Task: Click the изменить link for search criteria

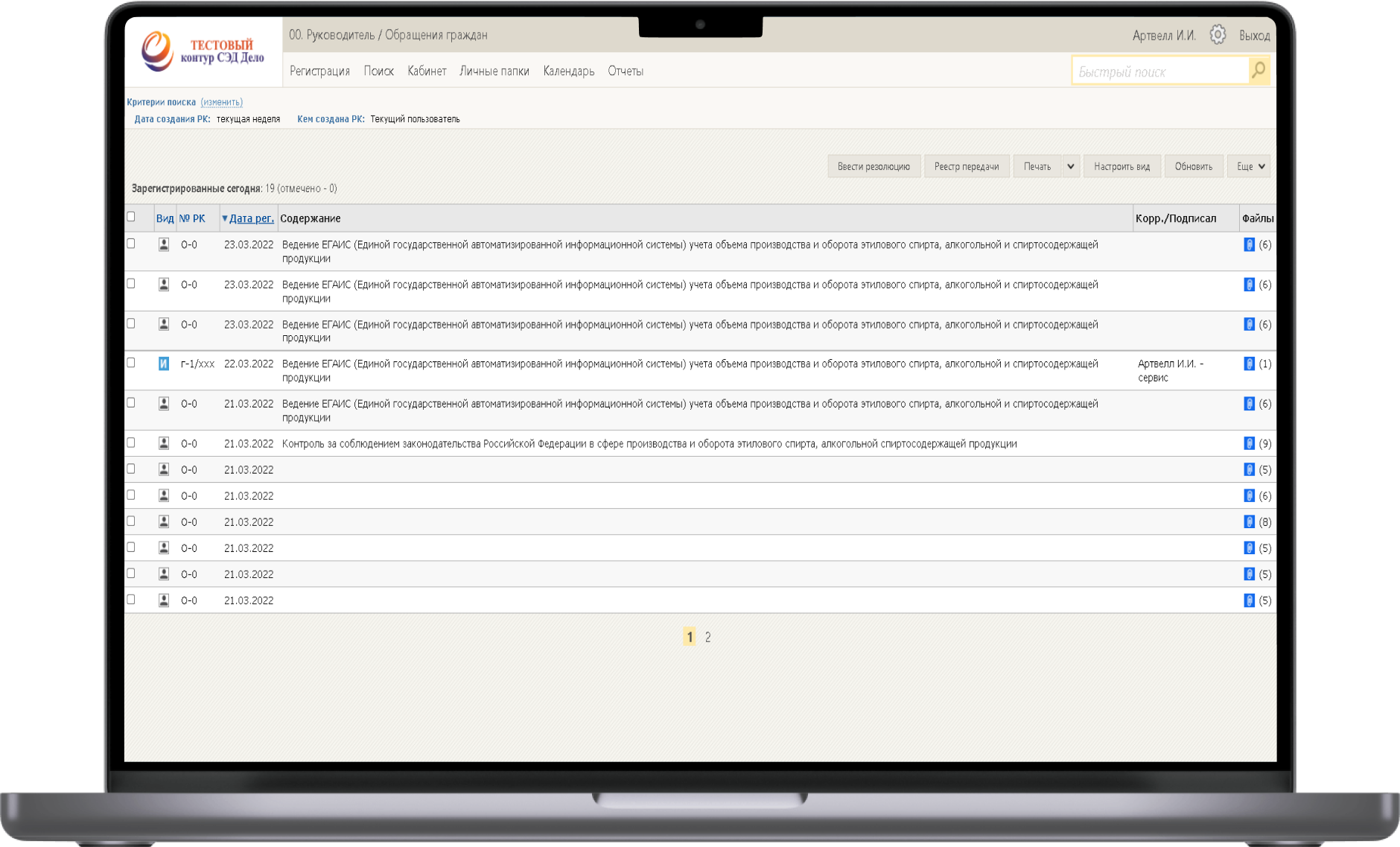Action: [221, 102]
